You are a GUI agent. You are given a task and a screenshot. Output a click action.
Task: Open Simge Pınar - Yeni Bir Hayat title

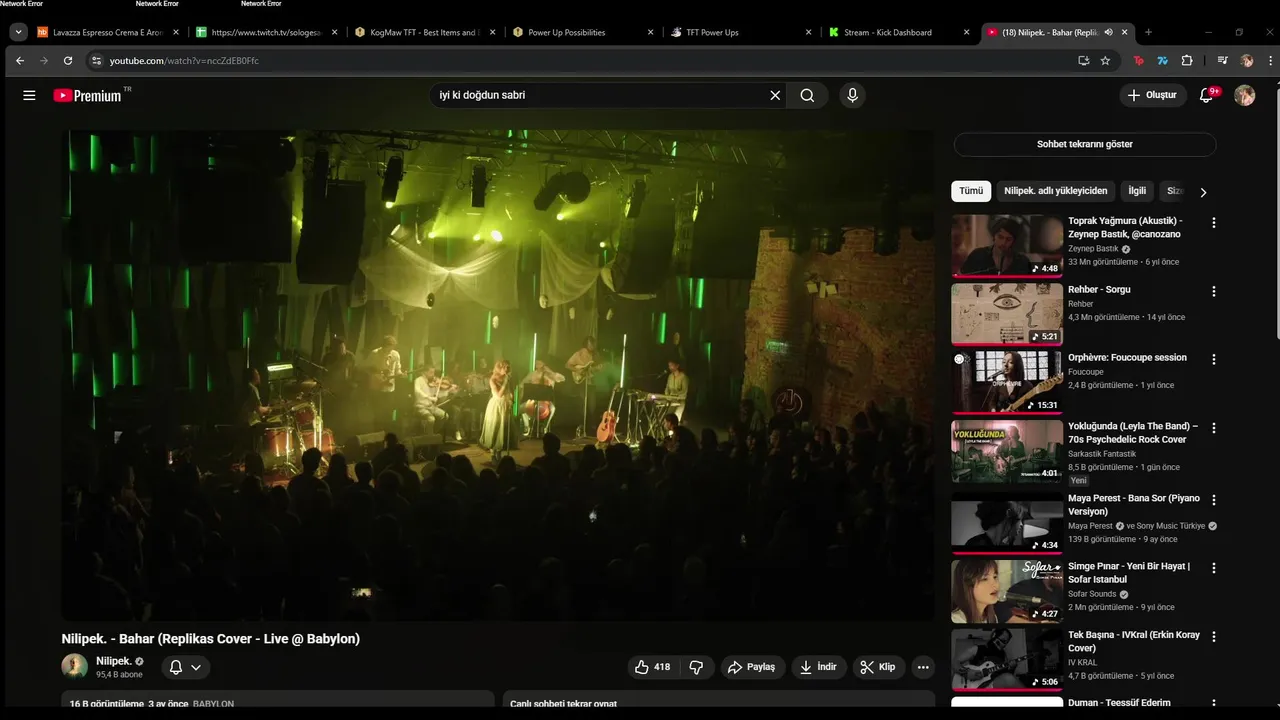coord(1129,573)
